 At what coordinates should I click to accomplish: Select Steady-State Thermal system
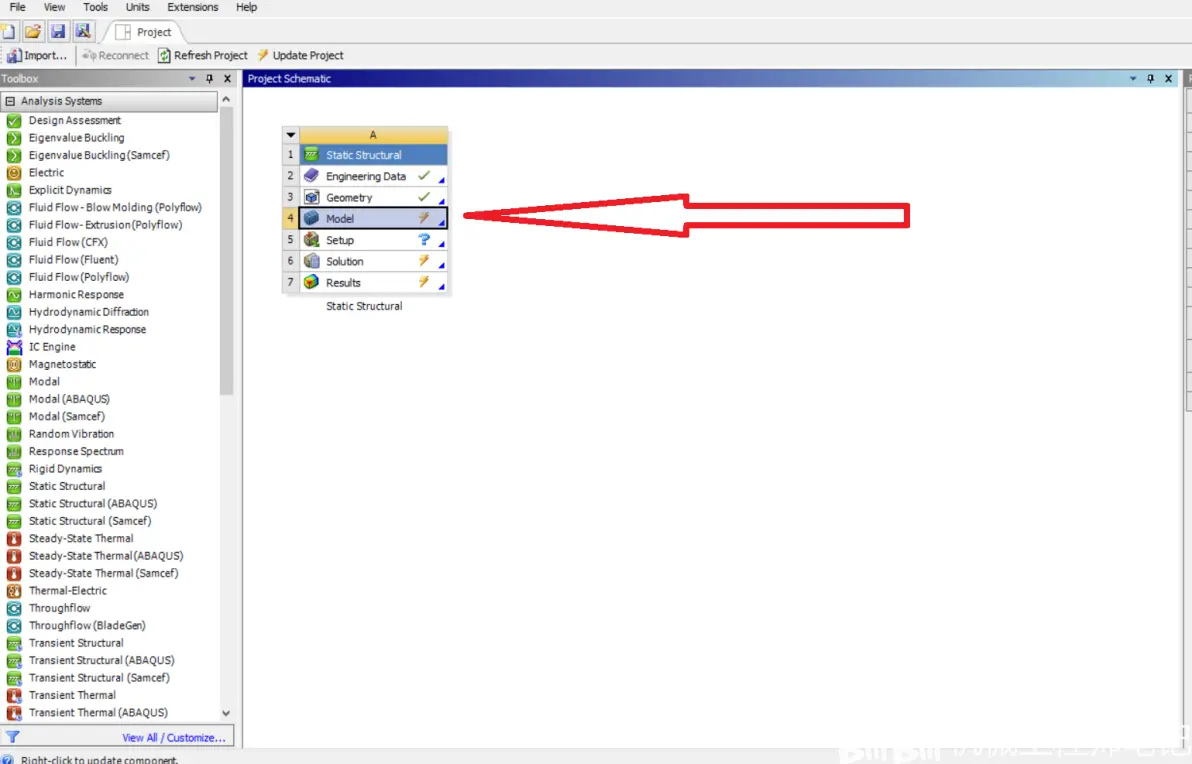tap(81, 538)
